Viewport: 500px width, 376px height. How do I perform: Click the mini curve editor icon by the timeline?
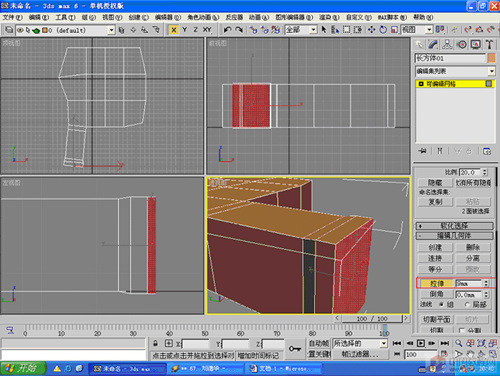[x=10, y=331]
